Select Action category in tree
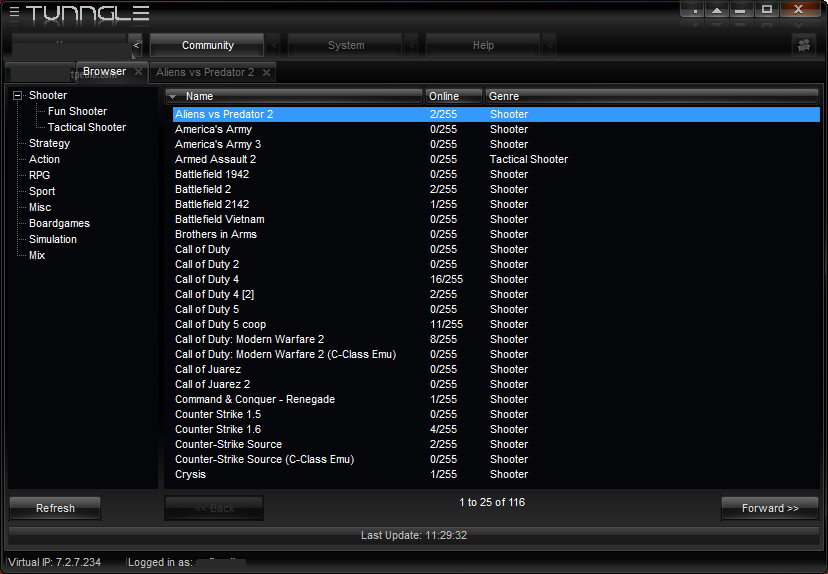This screenshot has width=828, height=574. 44,159
